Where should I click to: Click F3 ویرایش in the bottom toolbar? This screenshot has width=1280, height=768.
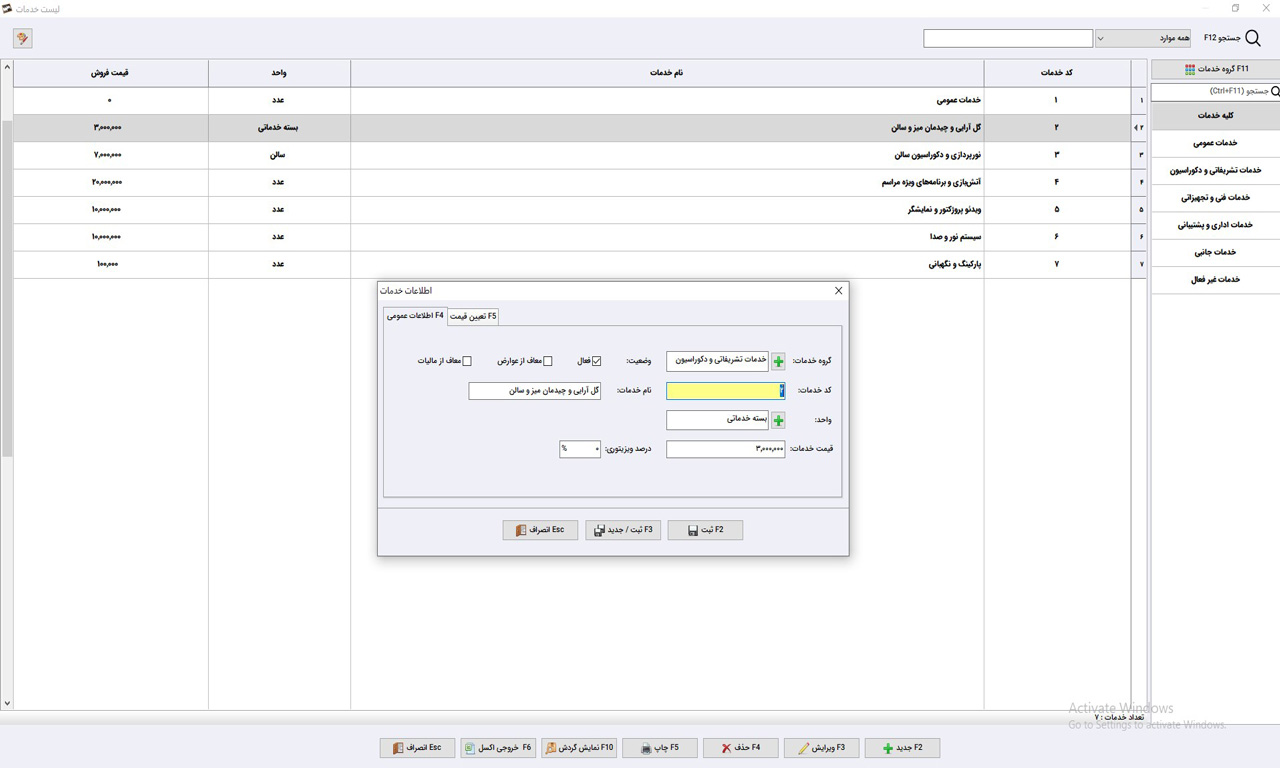pyautogui.click(x=822, y=748)
